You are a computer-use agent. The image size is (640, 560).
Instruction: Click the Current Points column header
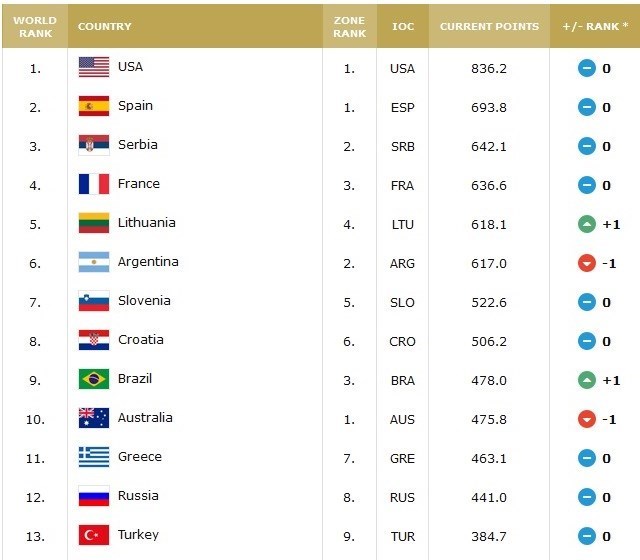click(489, 27)
